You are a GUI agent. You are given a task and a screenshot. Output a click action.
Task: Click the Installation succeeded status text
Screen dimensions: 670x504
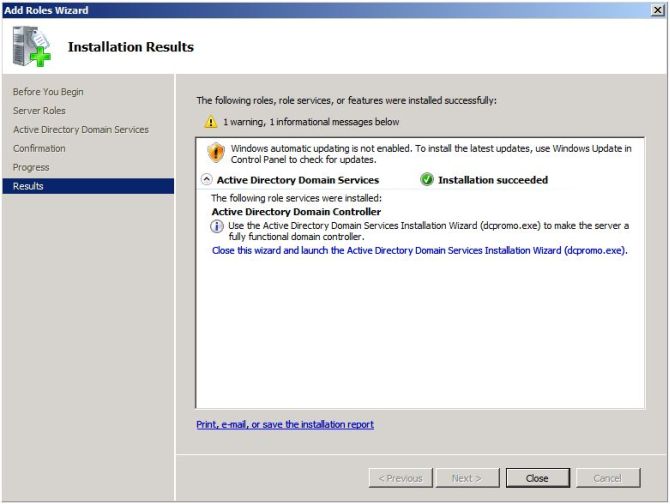(493, 180)
